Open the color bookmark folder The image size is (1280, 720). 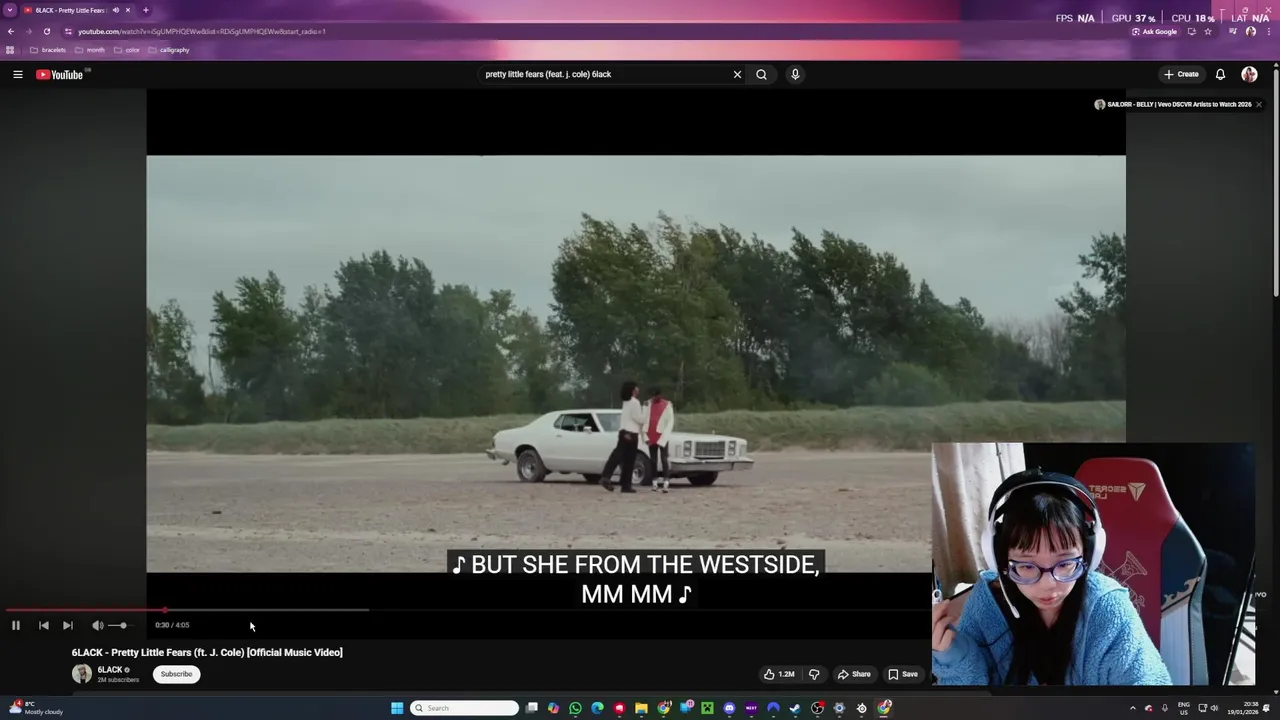[127, 50]
